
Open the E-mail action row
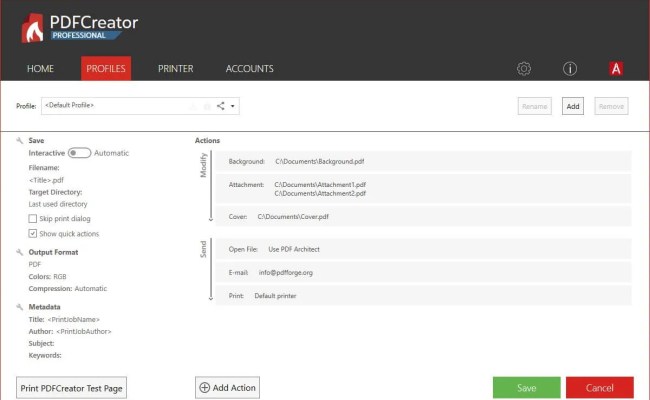pyautogui.click(x=423, y=272)
